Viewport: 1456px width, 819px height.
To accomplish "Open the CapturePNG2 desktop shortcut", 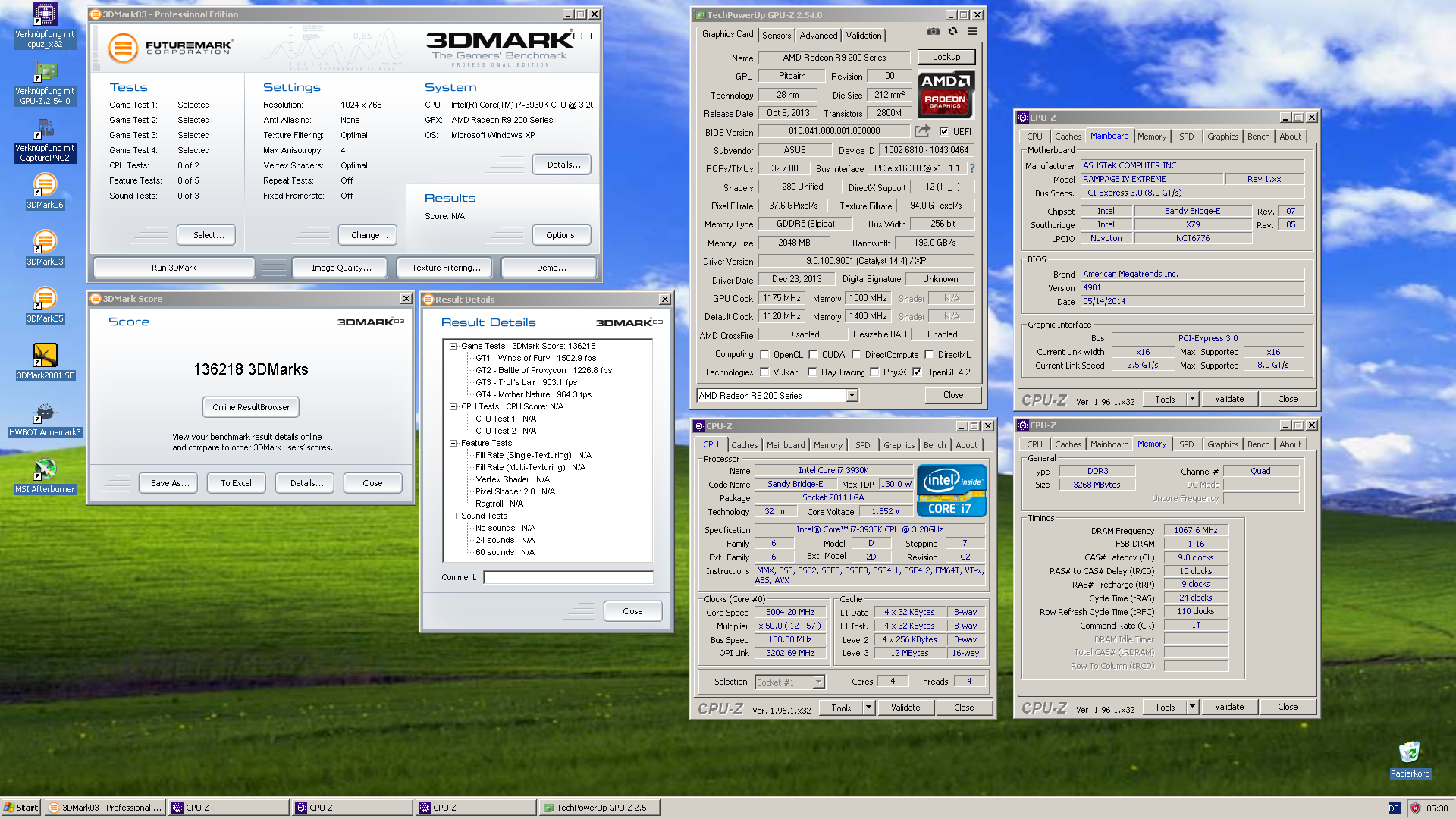I will 45,140.
